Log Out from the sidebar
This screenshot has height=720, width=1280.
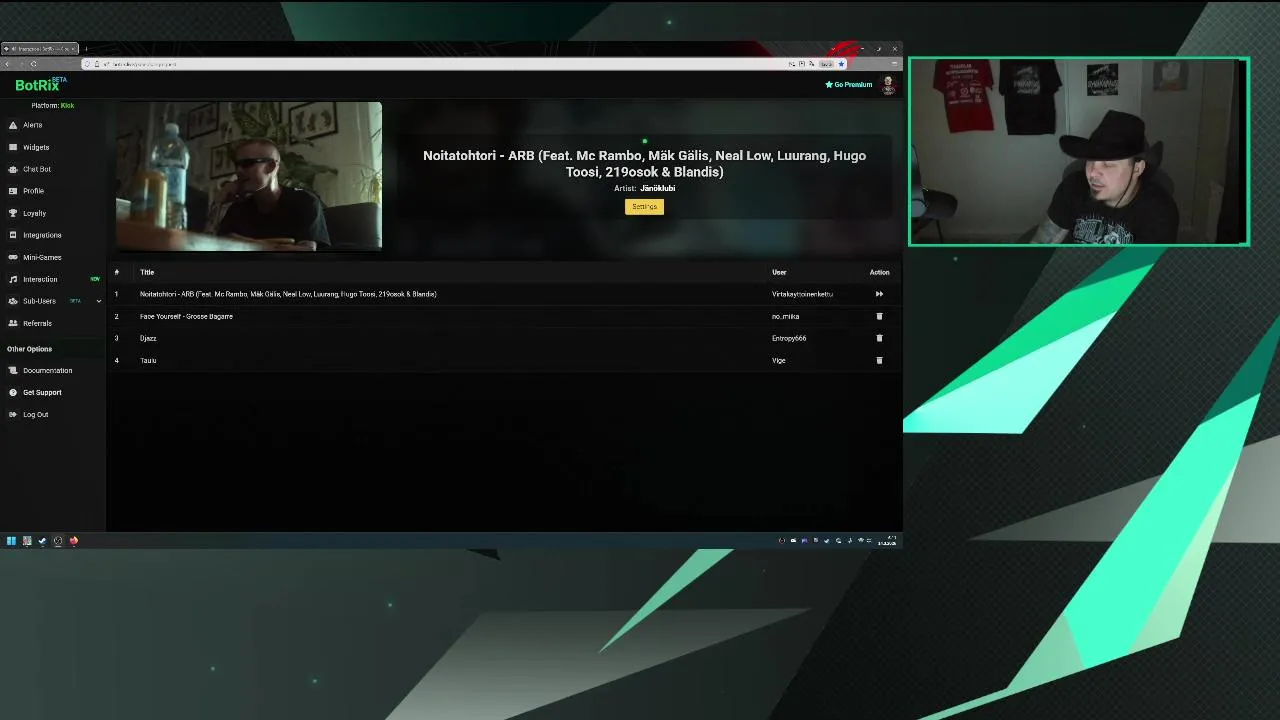[x=36, y=414]
